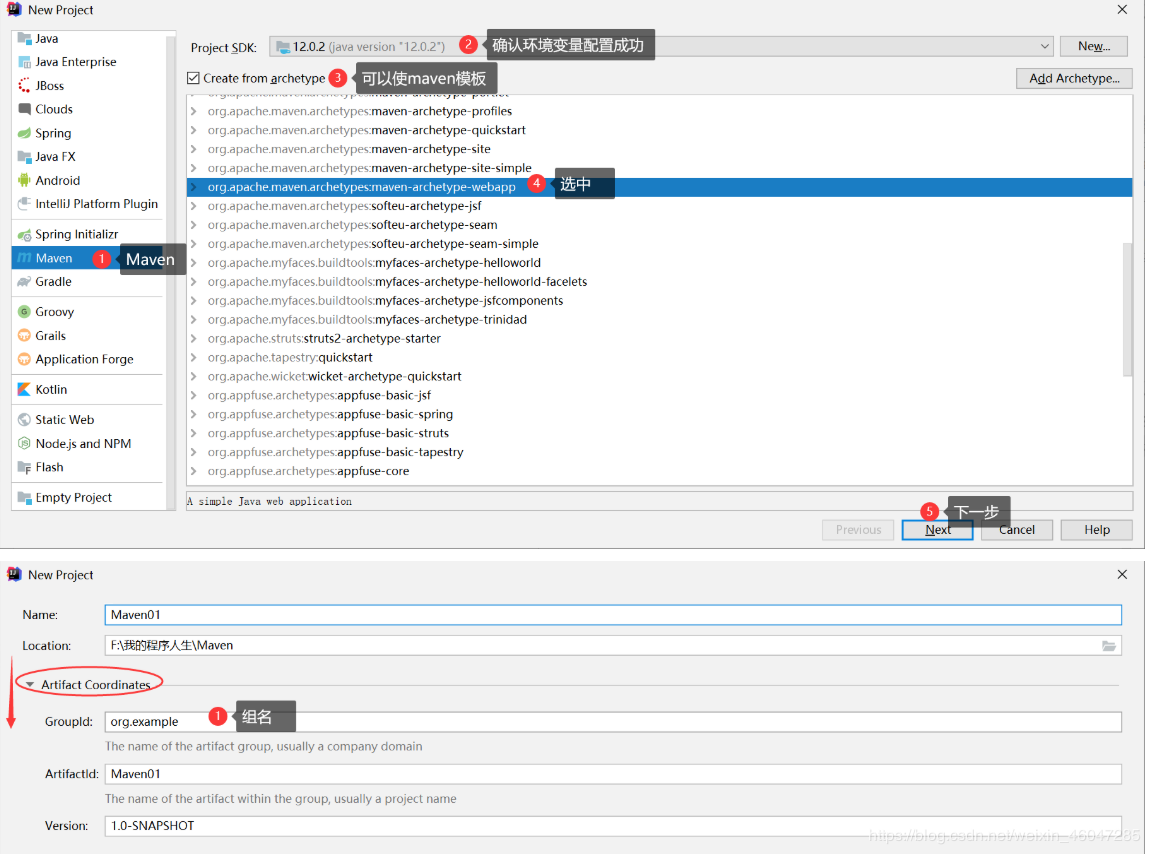Expand the maven-archetype-quickstart tree node

tap(194, 130)
